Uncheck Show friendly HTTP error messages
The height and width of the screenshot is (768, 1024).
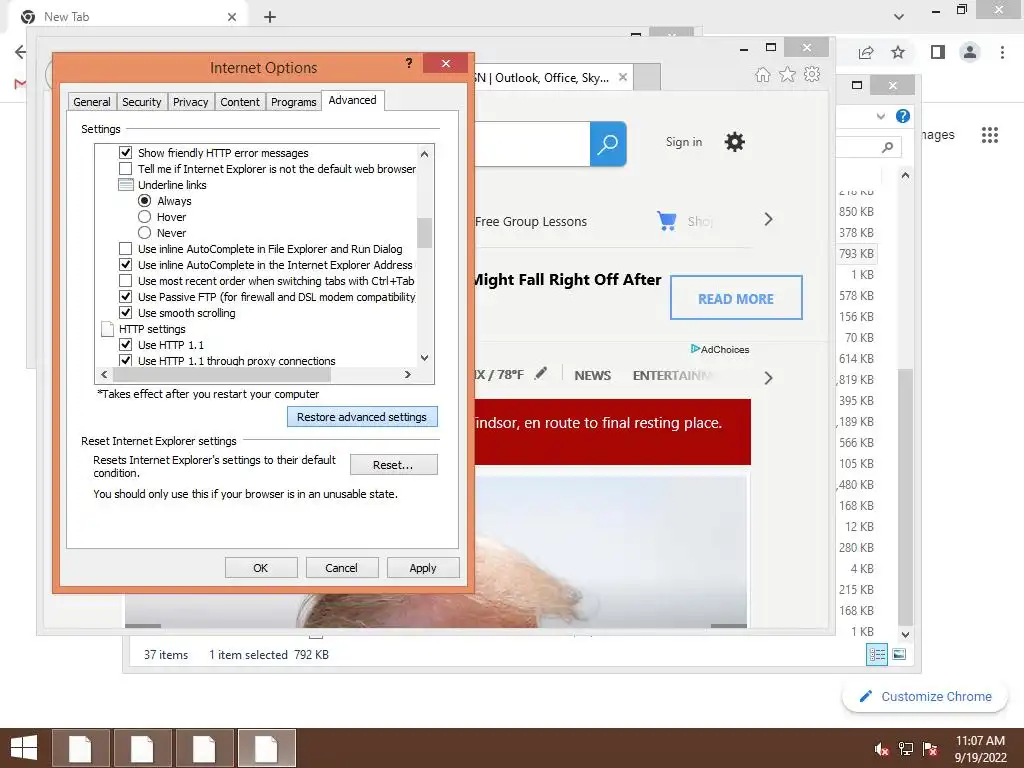tap(125, 153)
